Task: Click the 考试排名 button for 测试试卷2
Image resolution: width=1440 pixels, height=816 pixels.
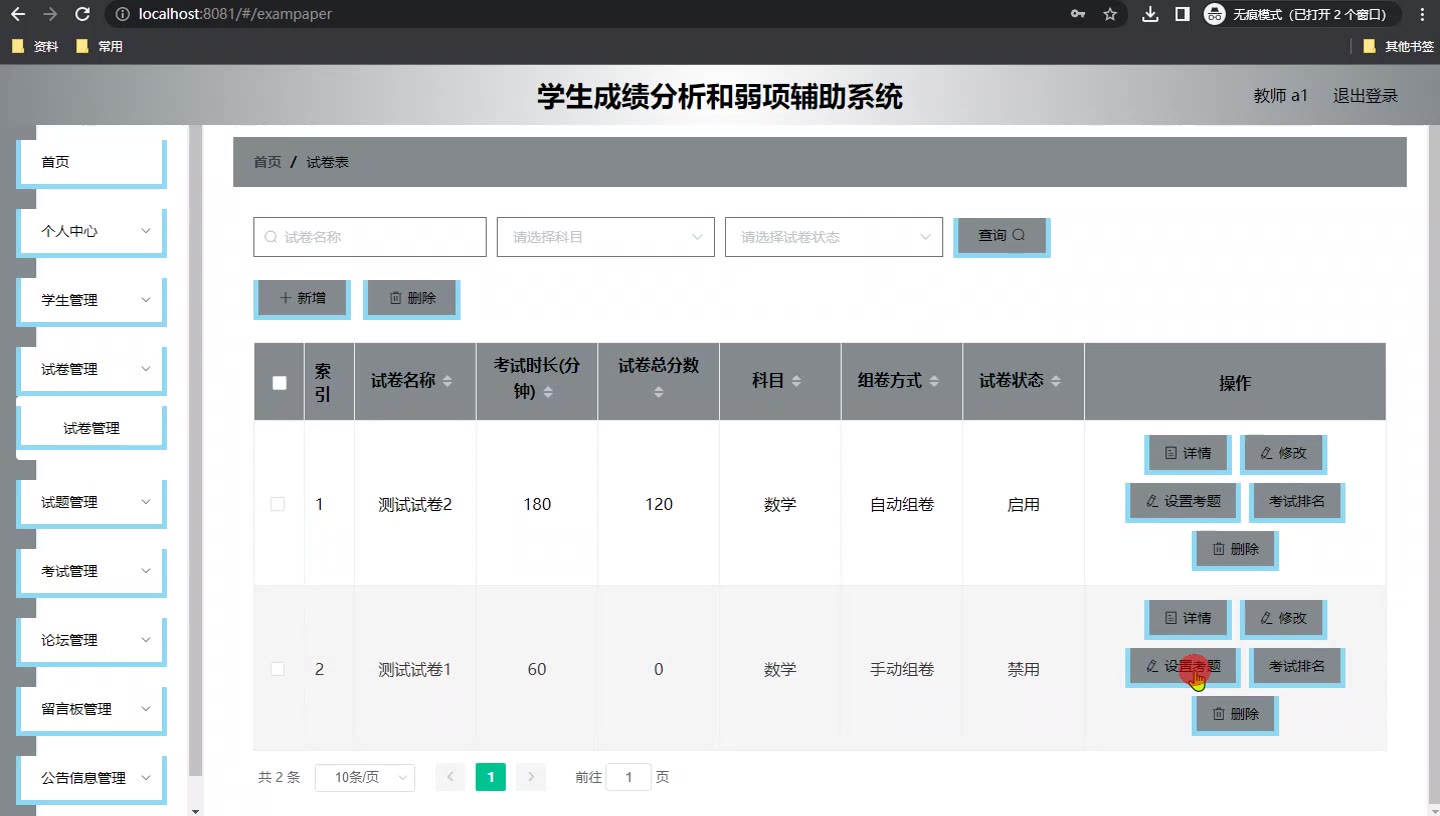Action: coord(1296,501)
